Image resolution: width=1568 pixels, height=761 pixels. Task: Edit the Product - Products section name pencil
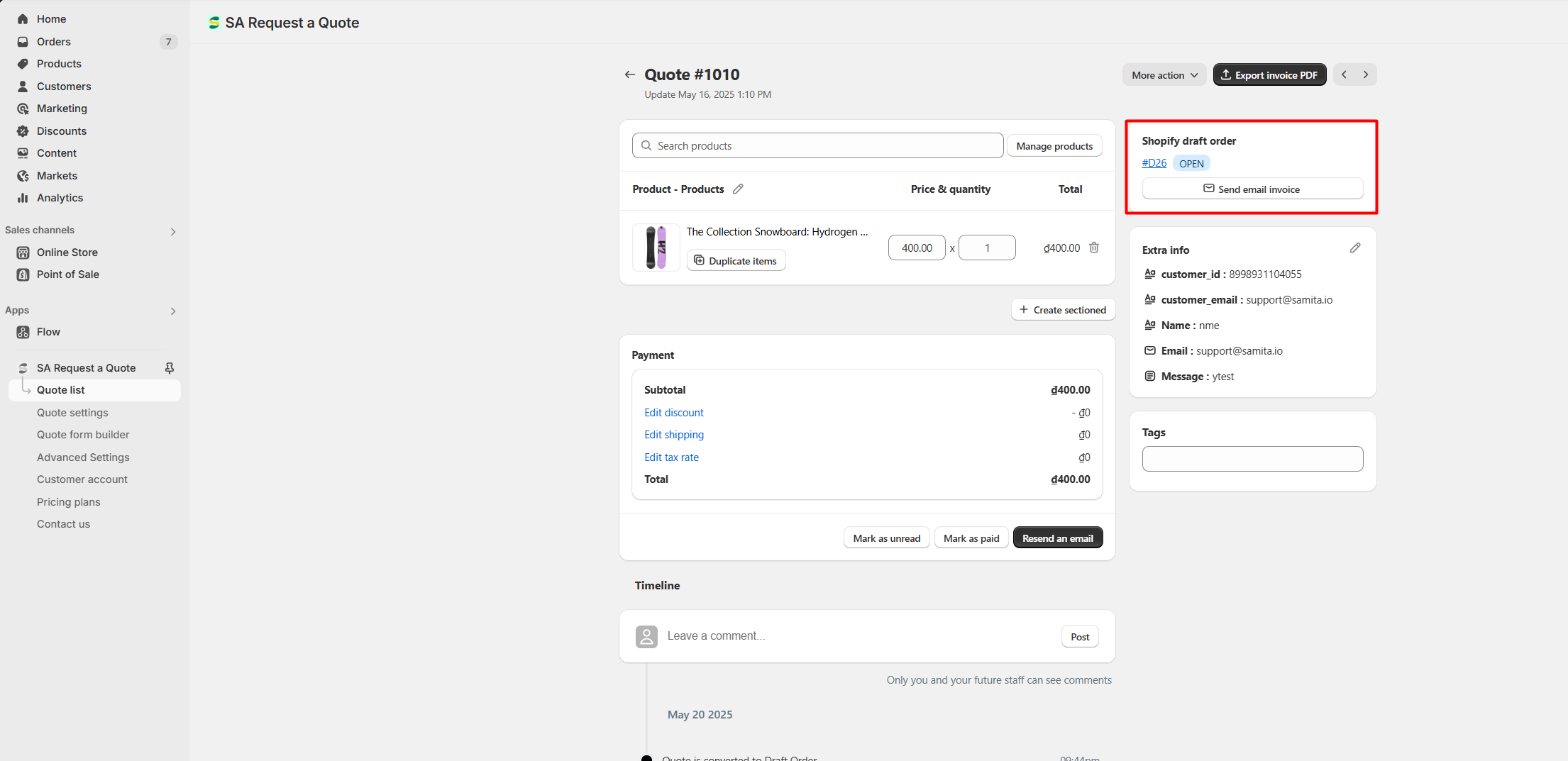(x=738, y=189)
